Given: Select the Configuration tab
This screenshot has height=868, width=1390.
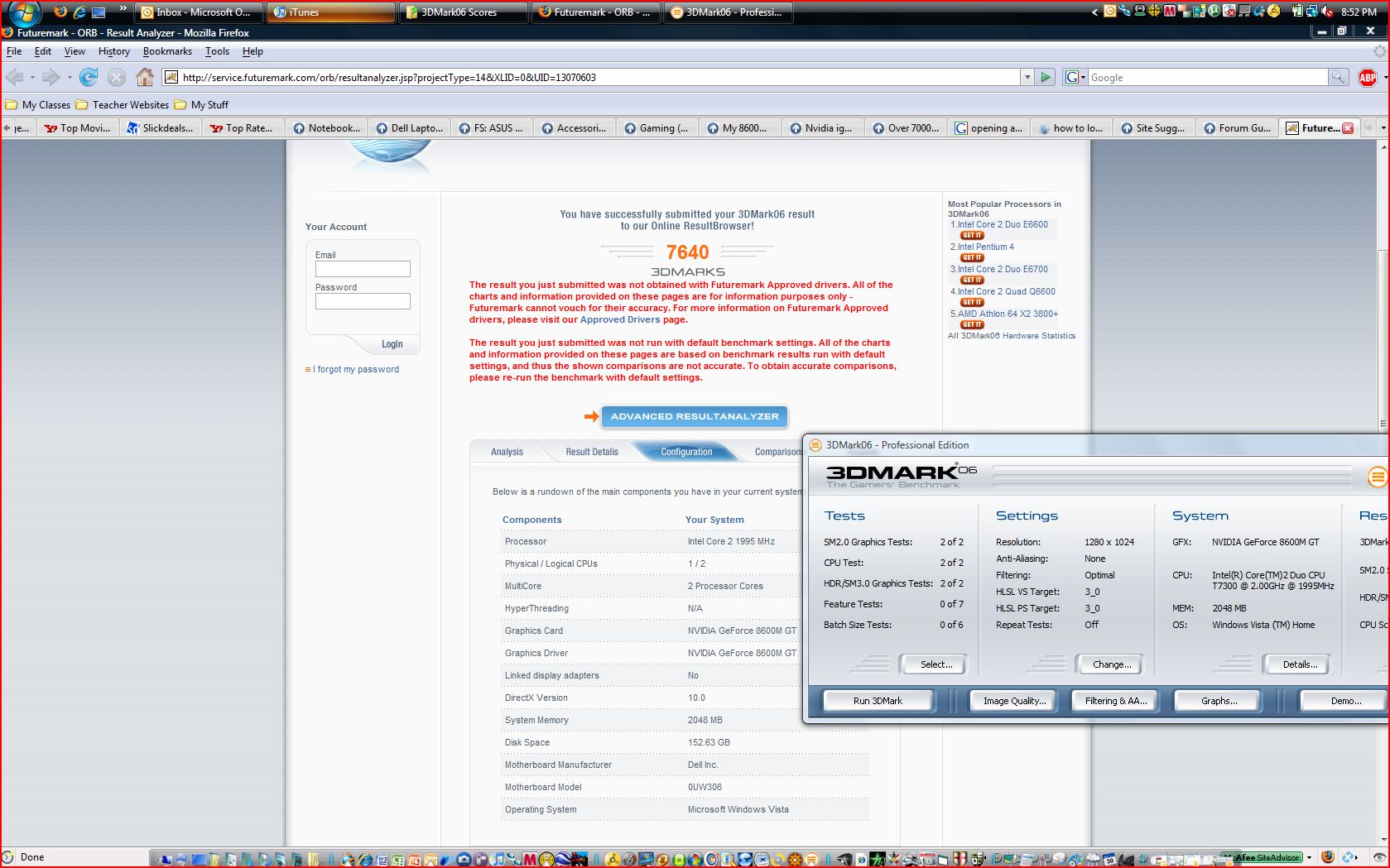Looking at the screenshot, I should pos(686,452).
